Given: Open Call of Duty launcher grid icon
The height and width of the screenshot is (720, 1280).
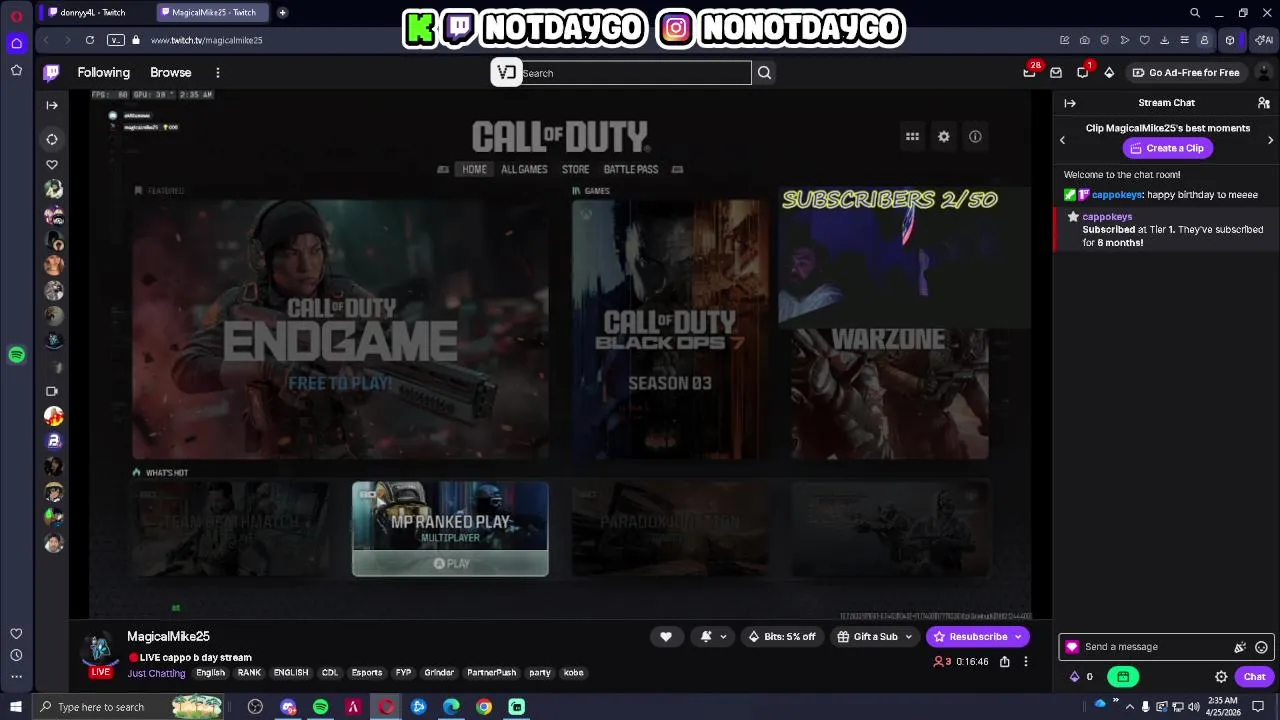Looking at the screenshot, I should 912,137.
